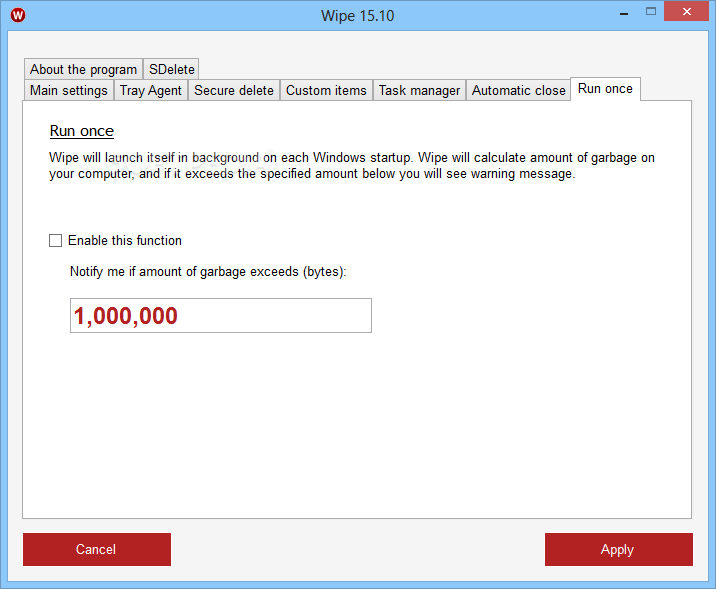
Task: Apply the settings
Action: pos(619,549)
